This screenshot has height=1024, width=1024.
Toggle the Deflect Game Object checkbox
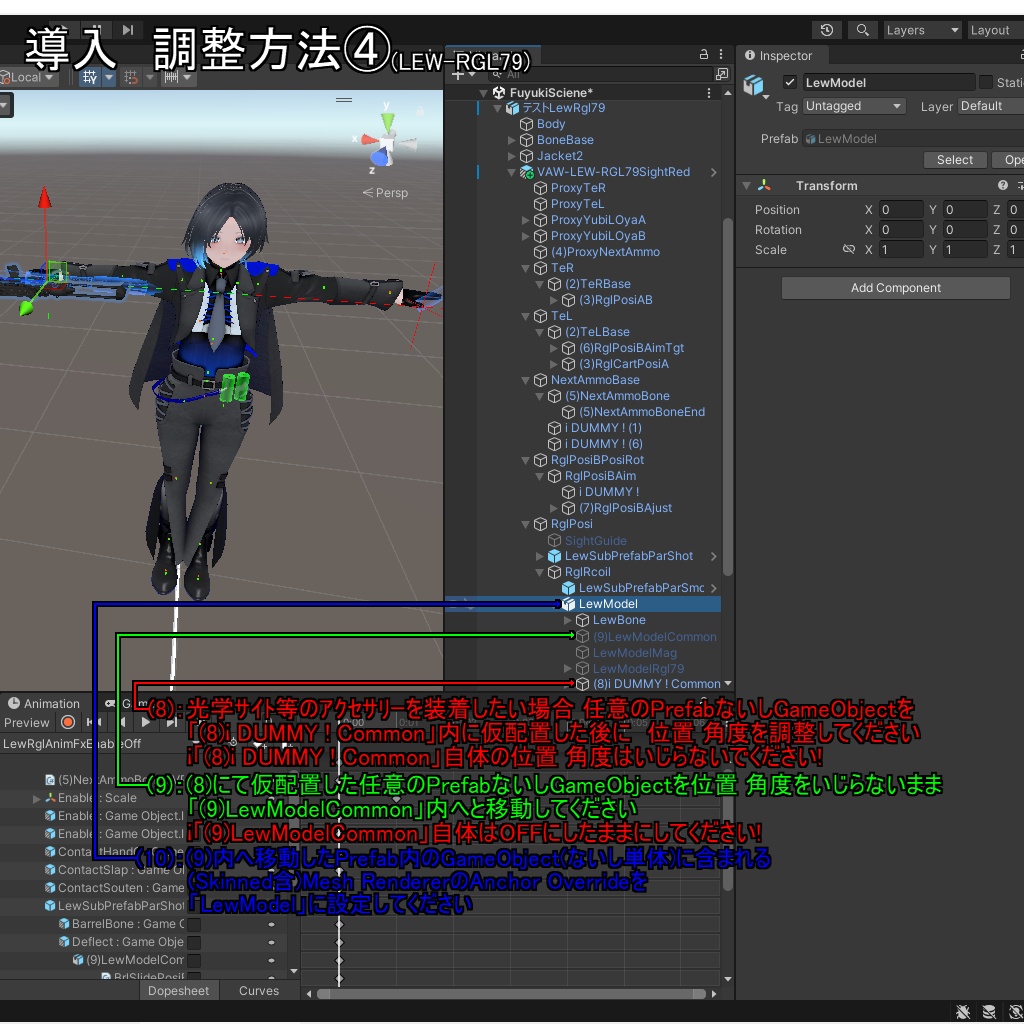click(194, 942)
